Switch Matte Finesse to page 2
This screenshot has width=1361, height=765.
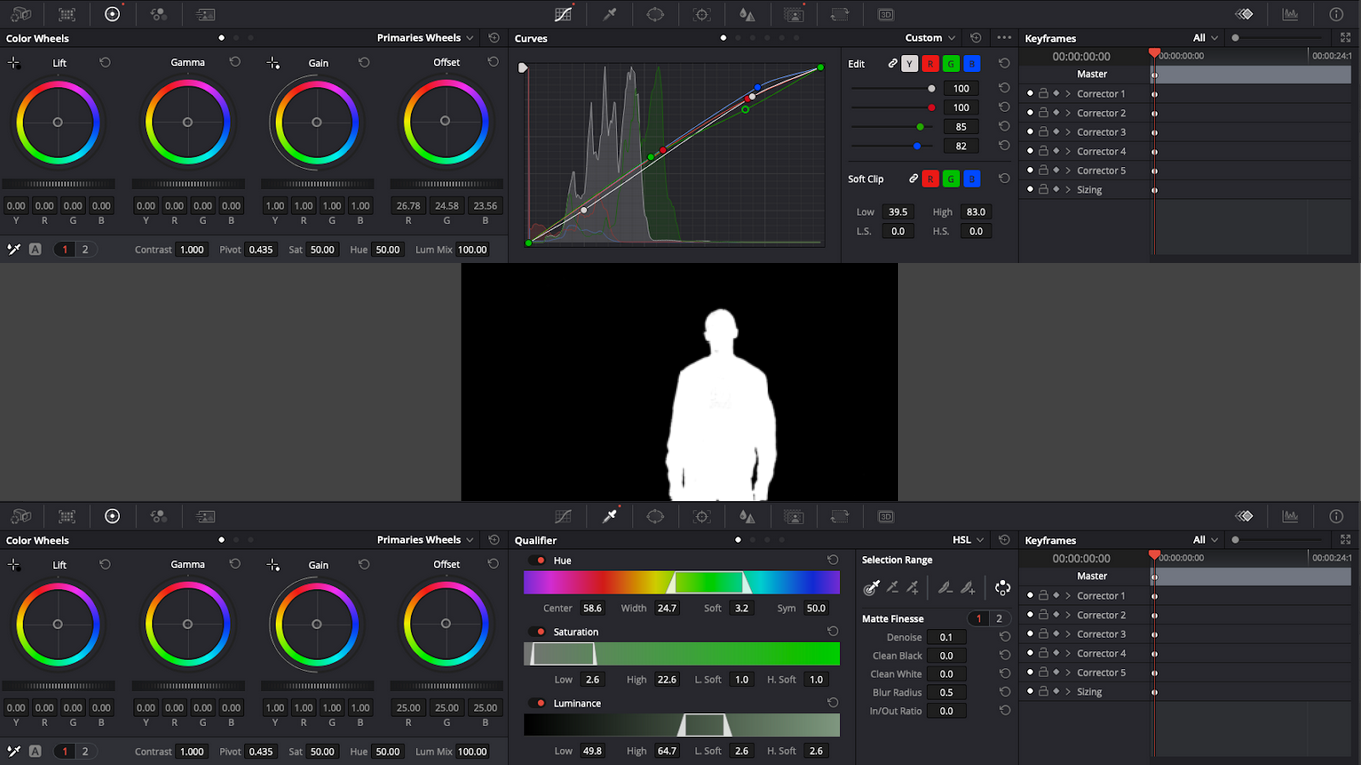click(x=998, y=619)
